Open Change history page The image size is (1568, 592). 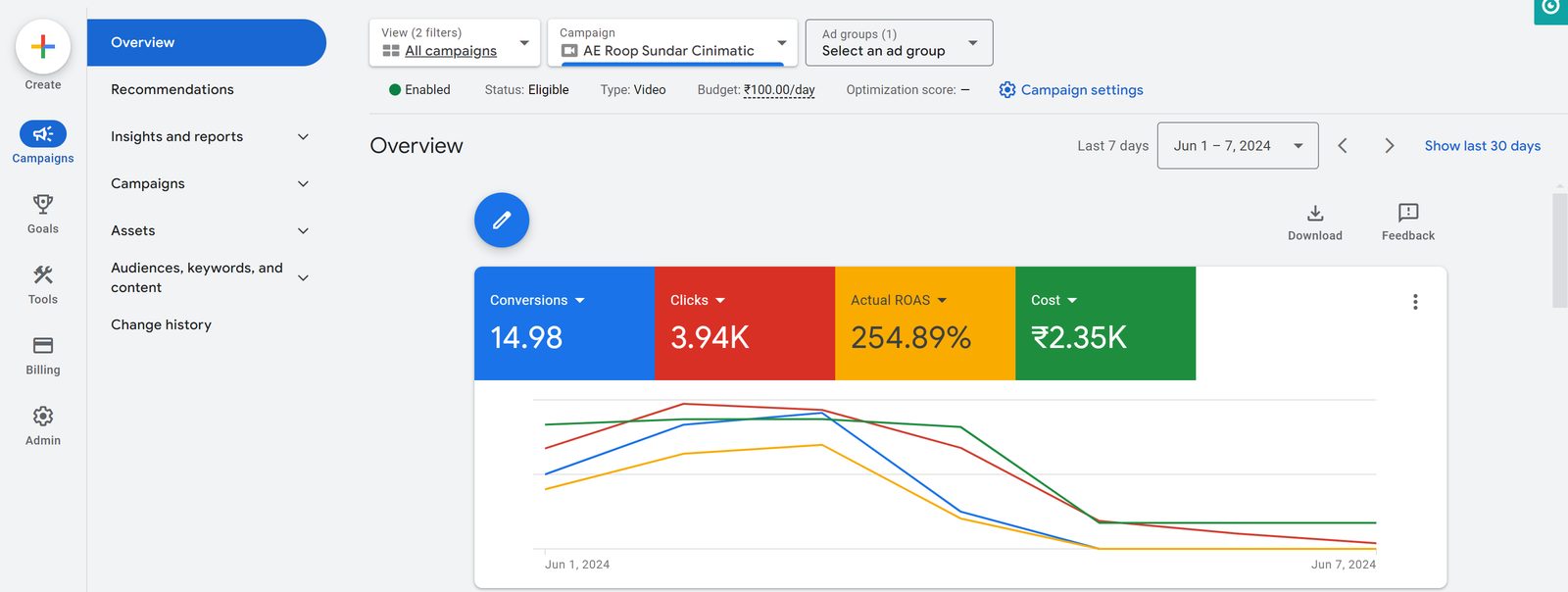[161, 324]
